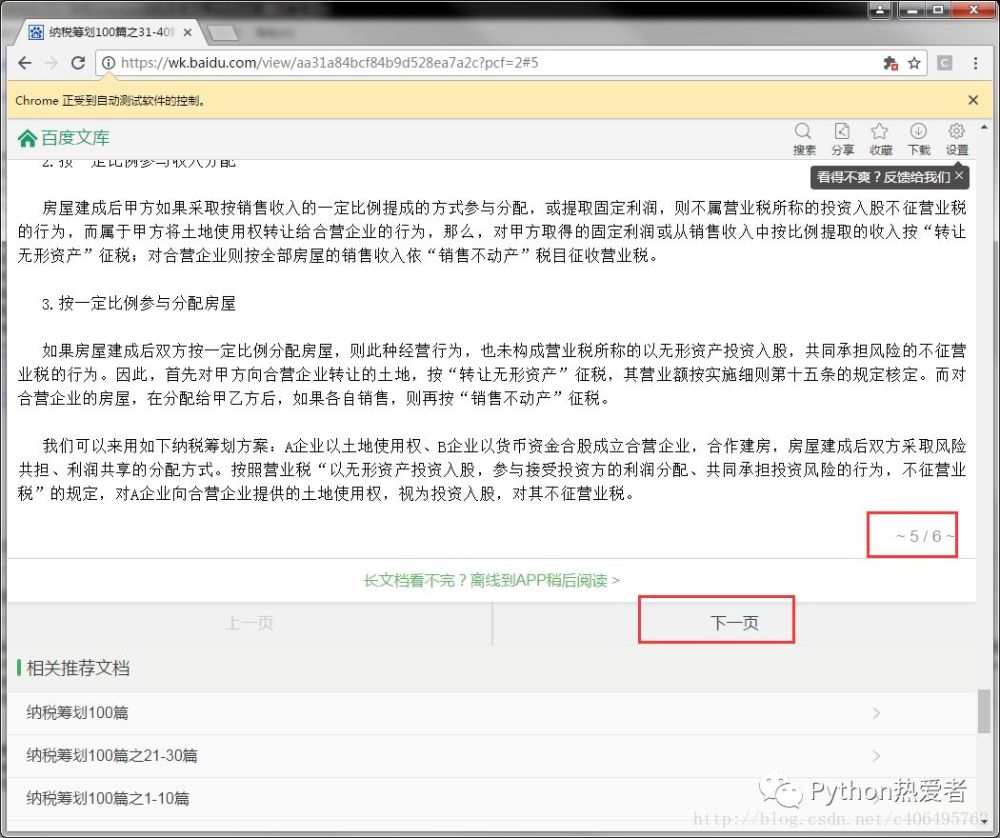Image resolution: width=1000 pixels, height=838 pixels.
Task: Click the 相关推荐文档 heading
Action: [x=78, y=668]
